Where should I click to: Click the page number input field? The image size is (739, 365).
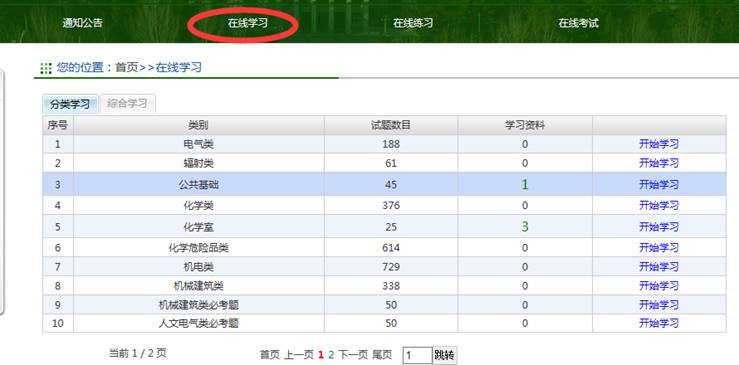tap(417, 355)
